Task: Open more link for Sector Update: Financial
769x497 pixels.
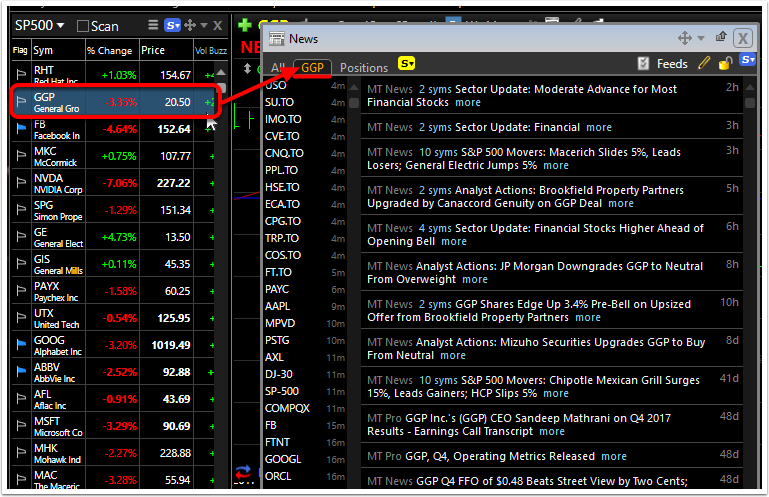Action: pos(599,127)
